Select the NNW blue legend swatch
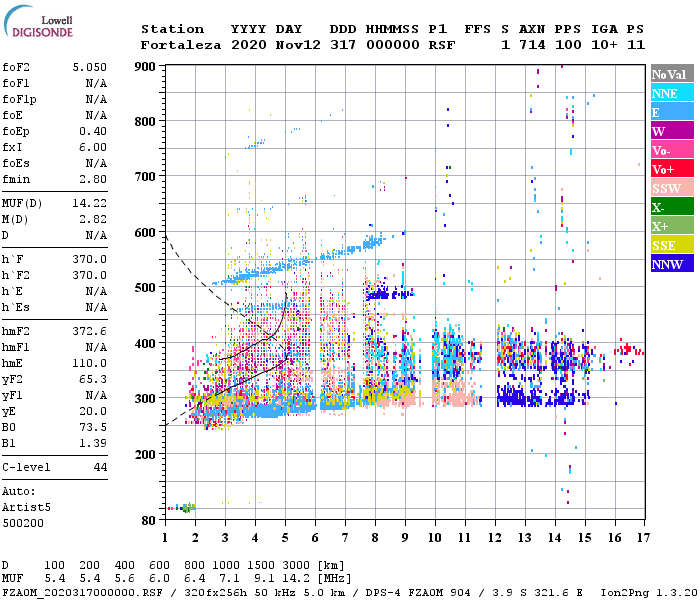Screen dimensions: 700x600 click(x=672, y=263)
